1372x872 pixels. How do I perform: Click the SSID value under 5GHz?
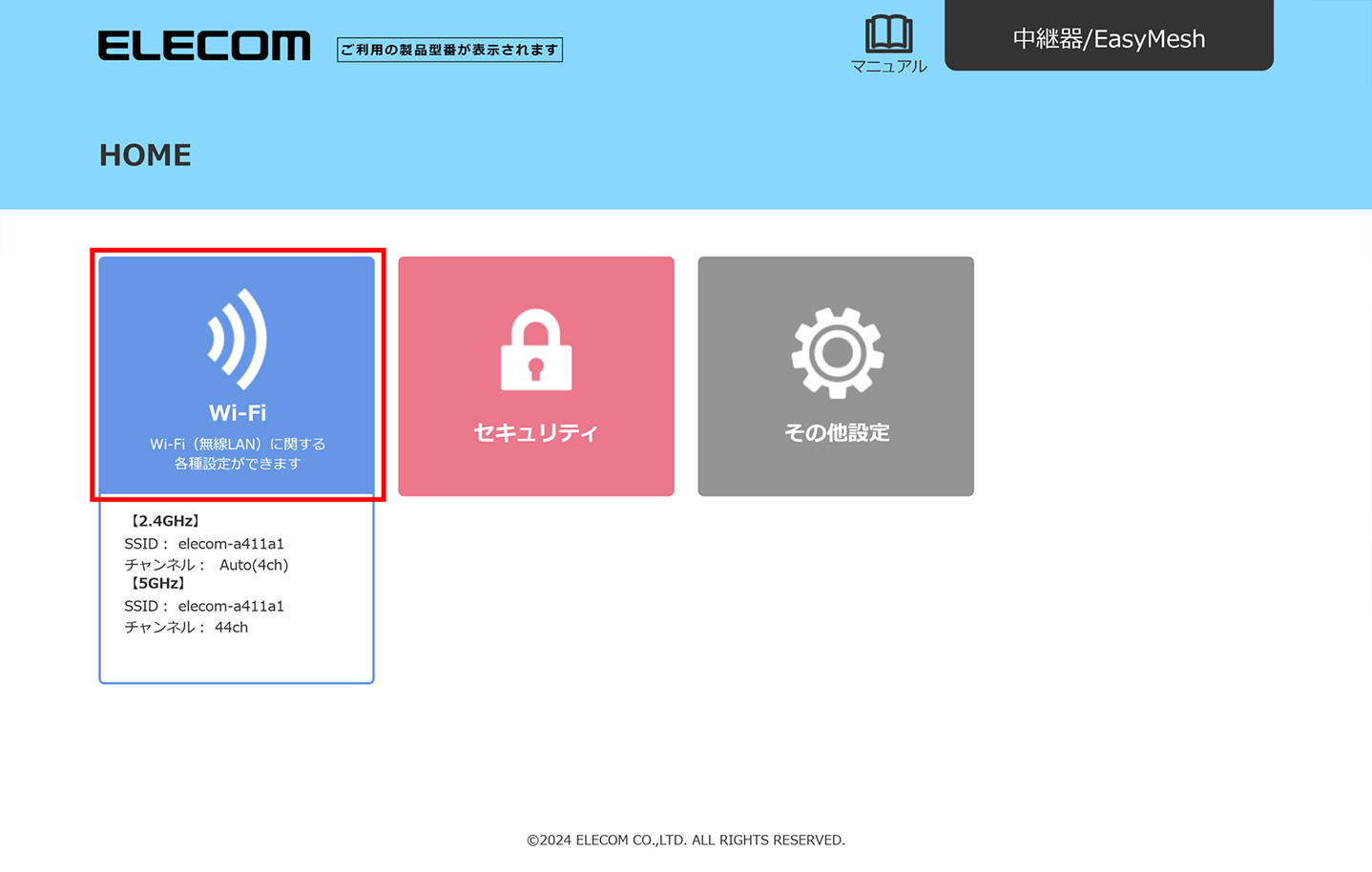pyautogui.click(x=231, y=606)
